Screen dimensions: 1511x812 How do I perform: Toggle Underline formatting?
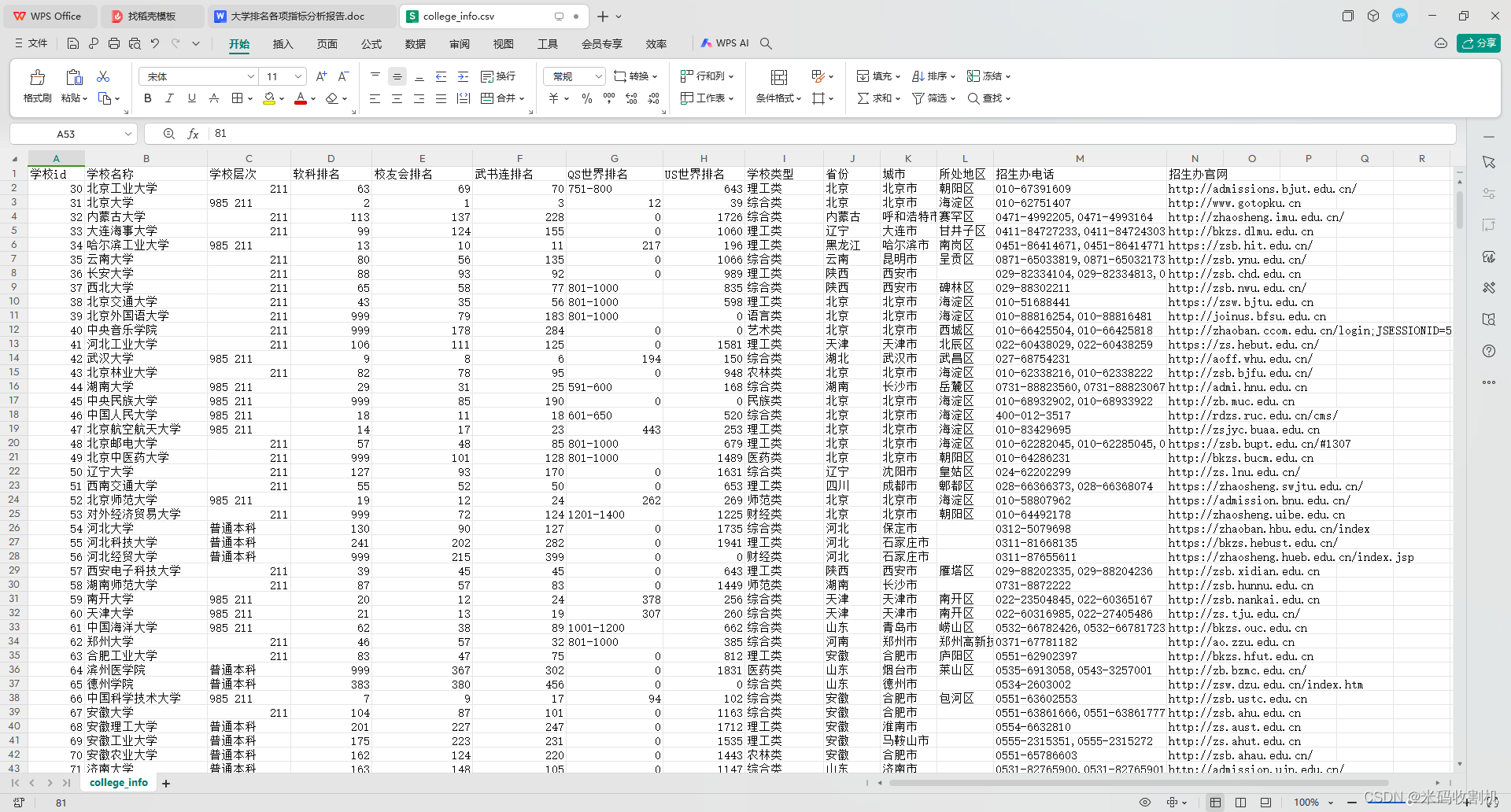tap(191, 98)
